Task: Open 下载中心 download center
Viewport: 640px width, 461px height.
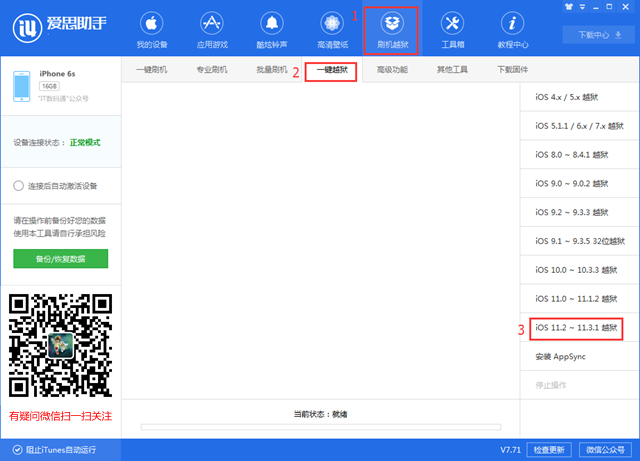Action: 600,35
